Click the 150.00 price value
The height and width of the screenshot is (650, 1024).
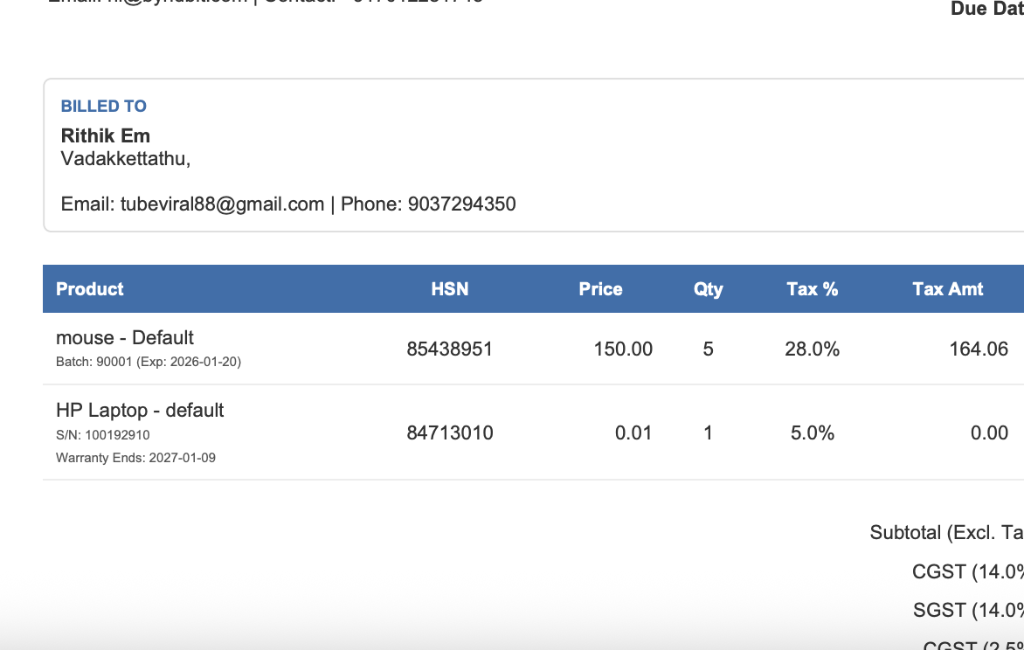pyautogui.click(x=623, y=349)
